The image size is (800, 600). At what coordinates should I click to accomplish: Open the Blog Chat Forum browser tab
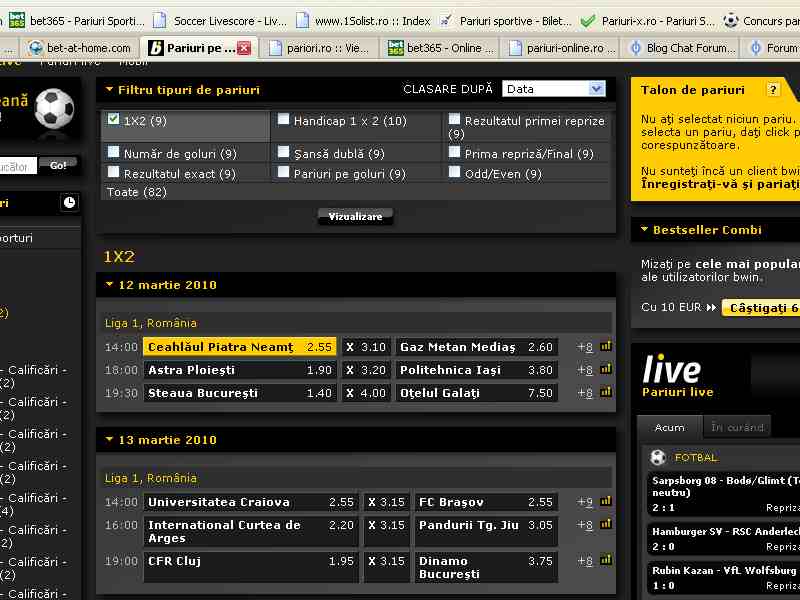(x=682, y=48)
